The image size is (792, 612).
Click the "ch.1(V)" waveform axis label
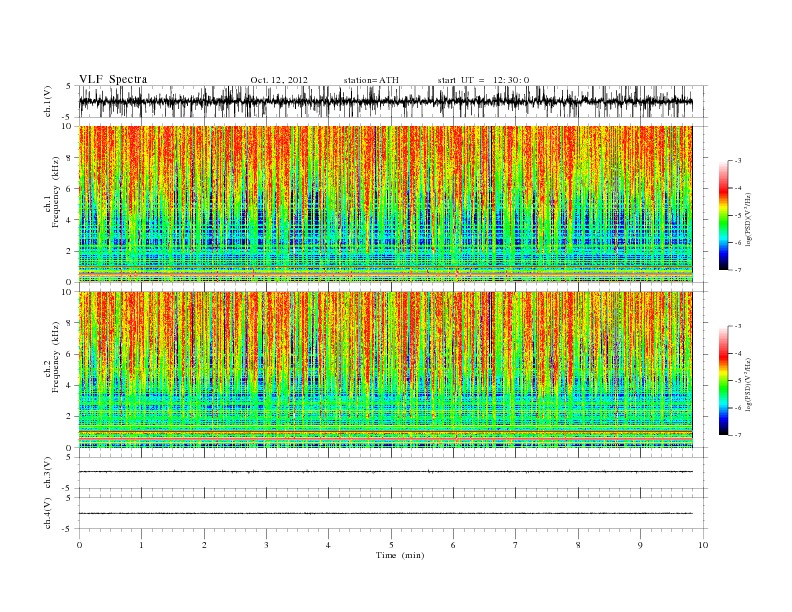[48, 101]
